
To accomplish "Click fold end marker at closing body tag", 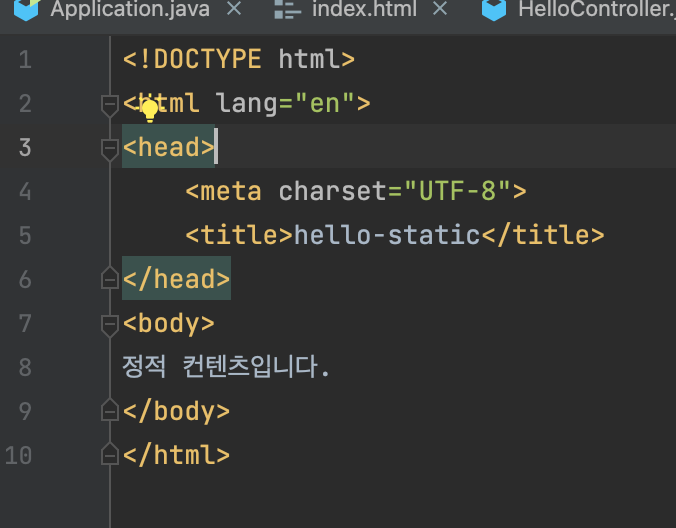I will [x=110, y=410].
